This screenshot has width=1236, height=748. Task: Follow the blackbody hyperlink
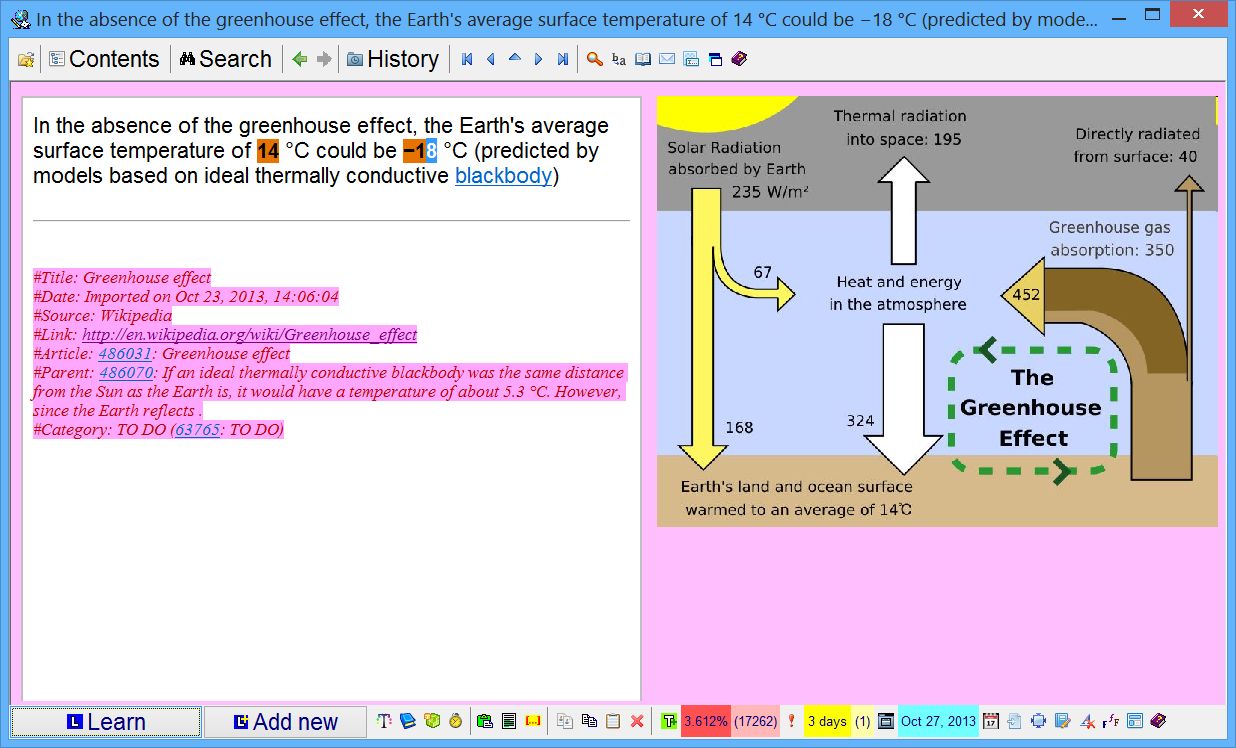pos(503,177)
